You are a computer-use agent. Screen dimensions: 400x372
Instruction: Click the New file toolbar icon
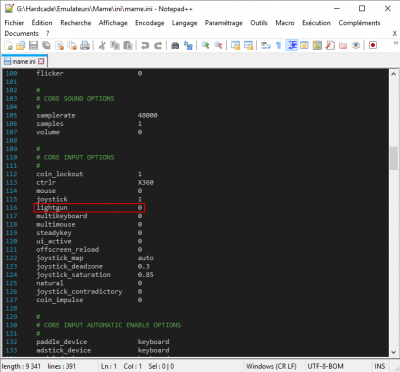pyautogui.click(x=9, y=45)
